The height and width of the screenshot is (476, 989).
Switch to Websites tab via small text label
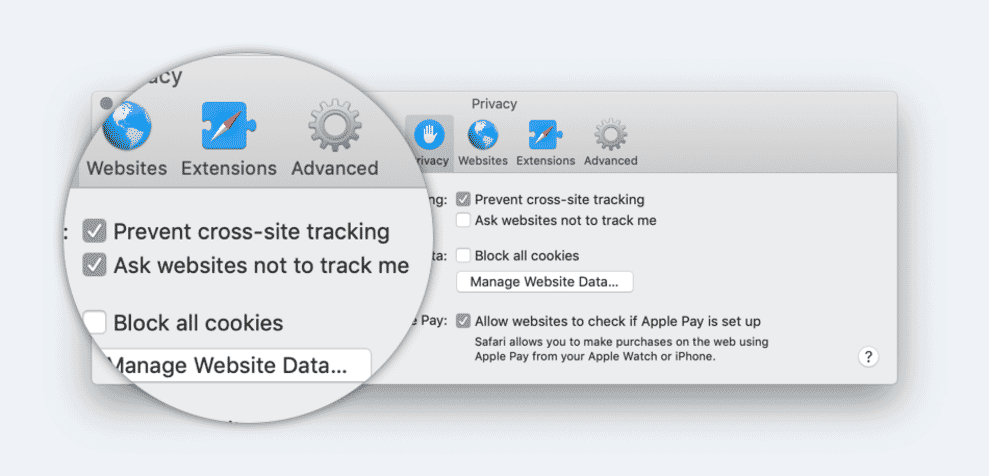(x=483, y=161)
